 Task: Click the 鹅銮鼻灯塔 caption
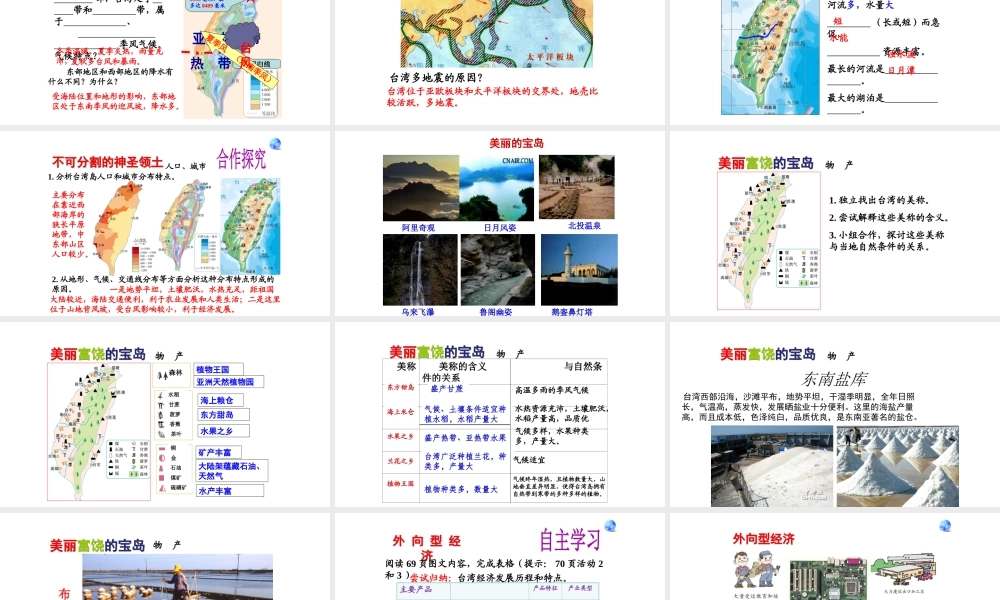coord(572,312)
